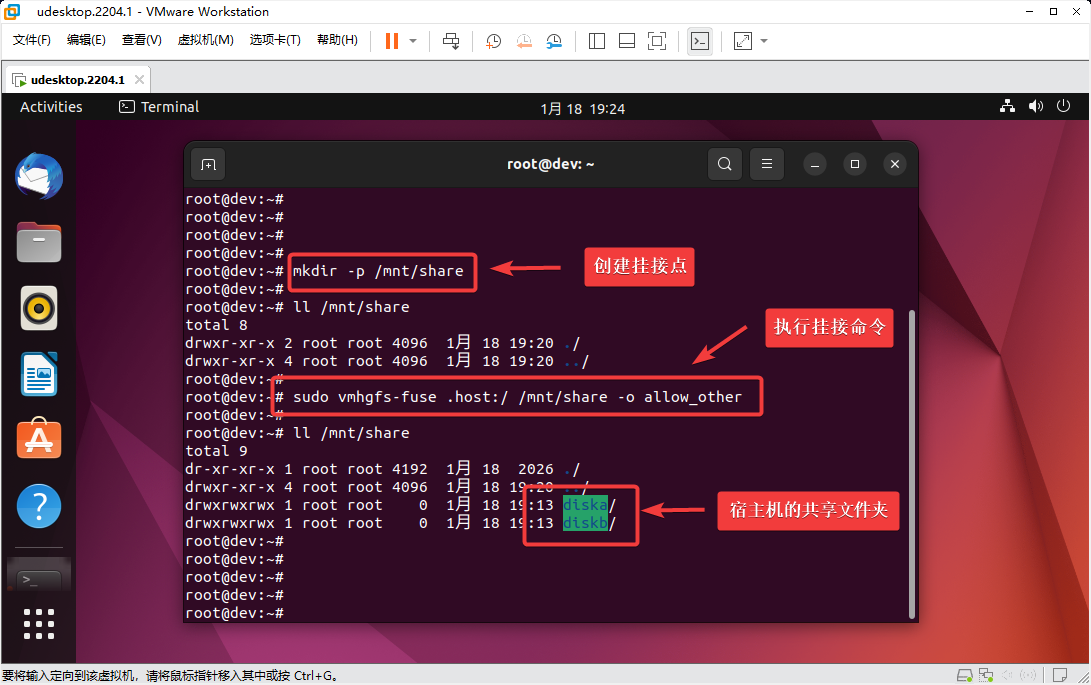Toggle the thumbnail bar view
Viewport: 1091px width, 685px height.
pyautogui.click(x=627, y=41)
